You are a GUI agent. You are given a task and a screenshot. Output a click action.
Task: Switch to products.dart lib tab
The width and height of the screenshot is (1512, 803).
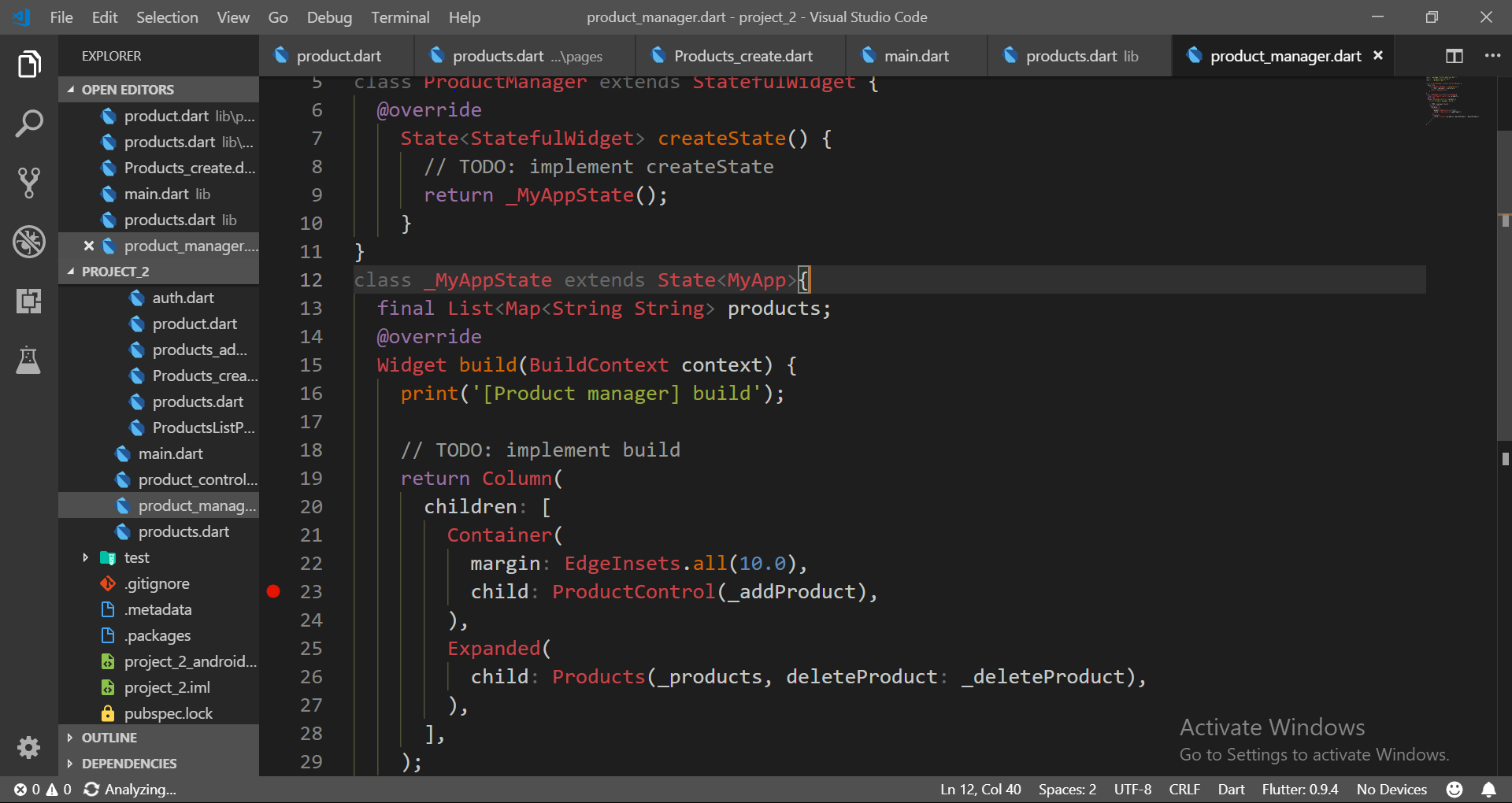(x=1080, y=56)
